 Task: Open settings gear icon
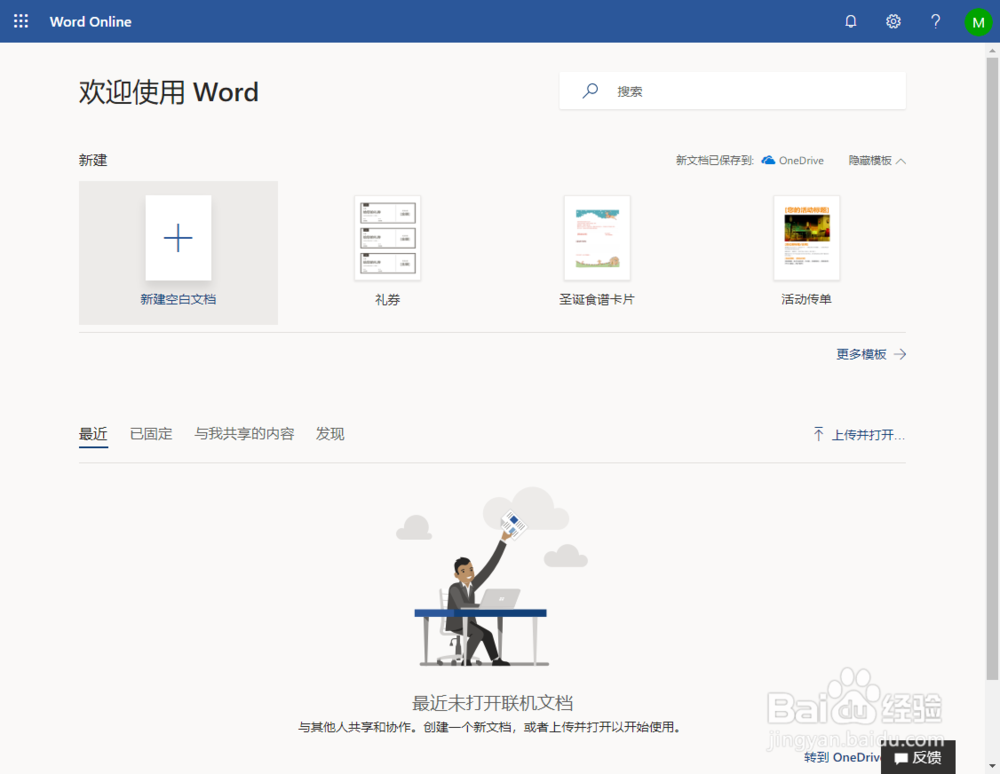[x=893, y=21]
